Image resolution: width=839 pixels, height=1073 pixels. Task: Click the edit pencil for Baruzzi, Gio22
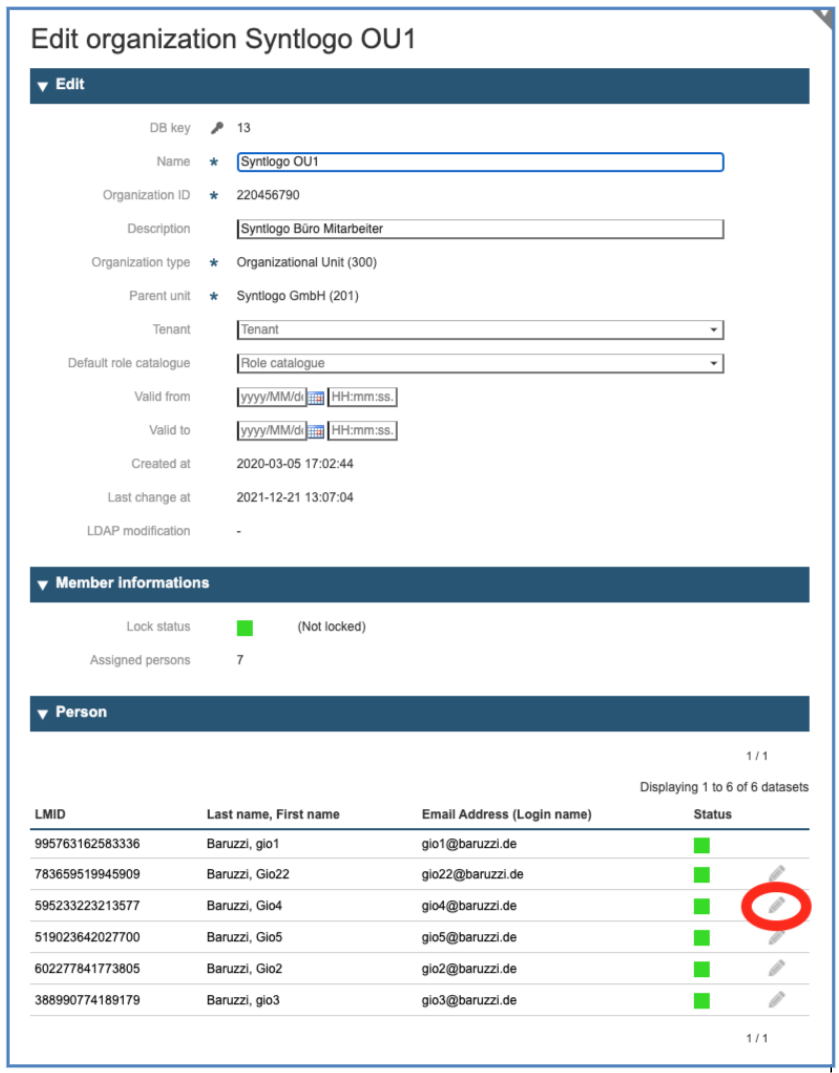(776, 873)
